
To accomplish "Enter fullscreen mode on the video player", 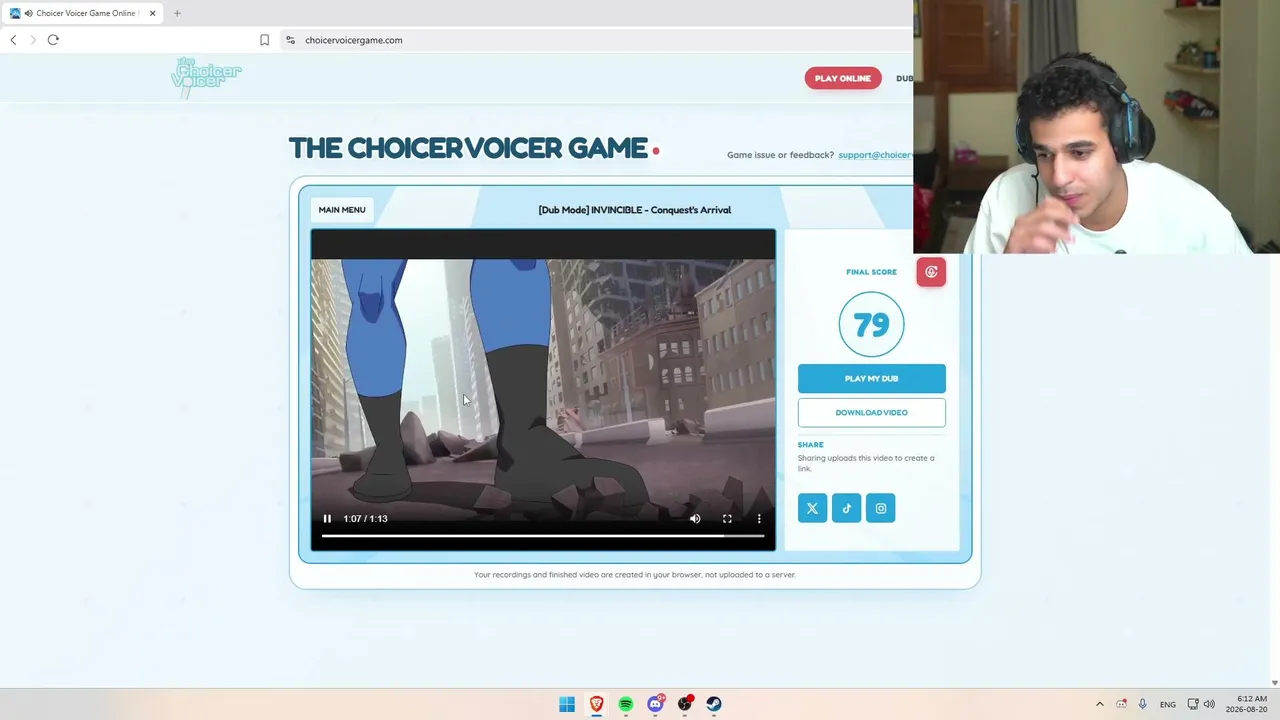I will (x=727, y=519).
